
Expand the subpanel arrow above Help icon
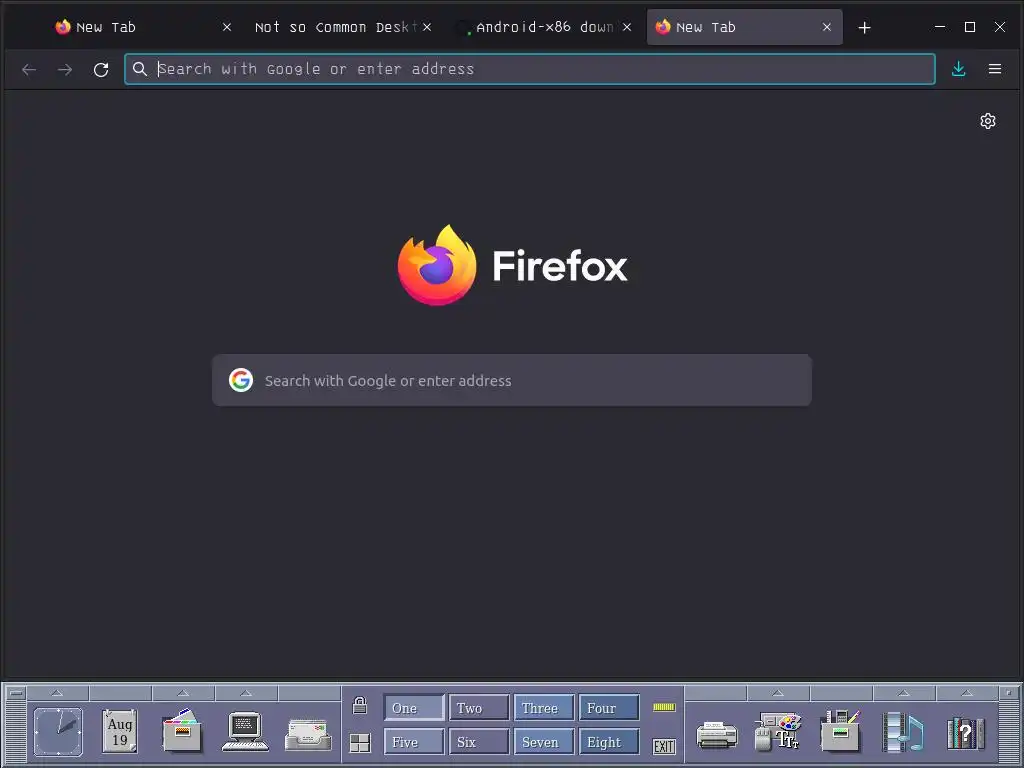coord(967,693)
